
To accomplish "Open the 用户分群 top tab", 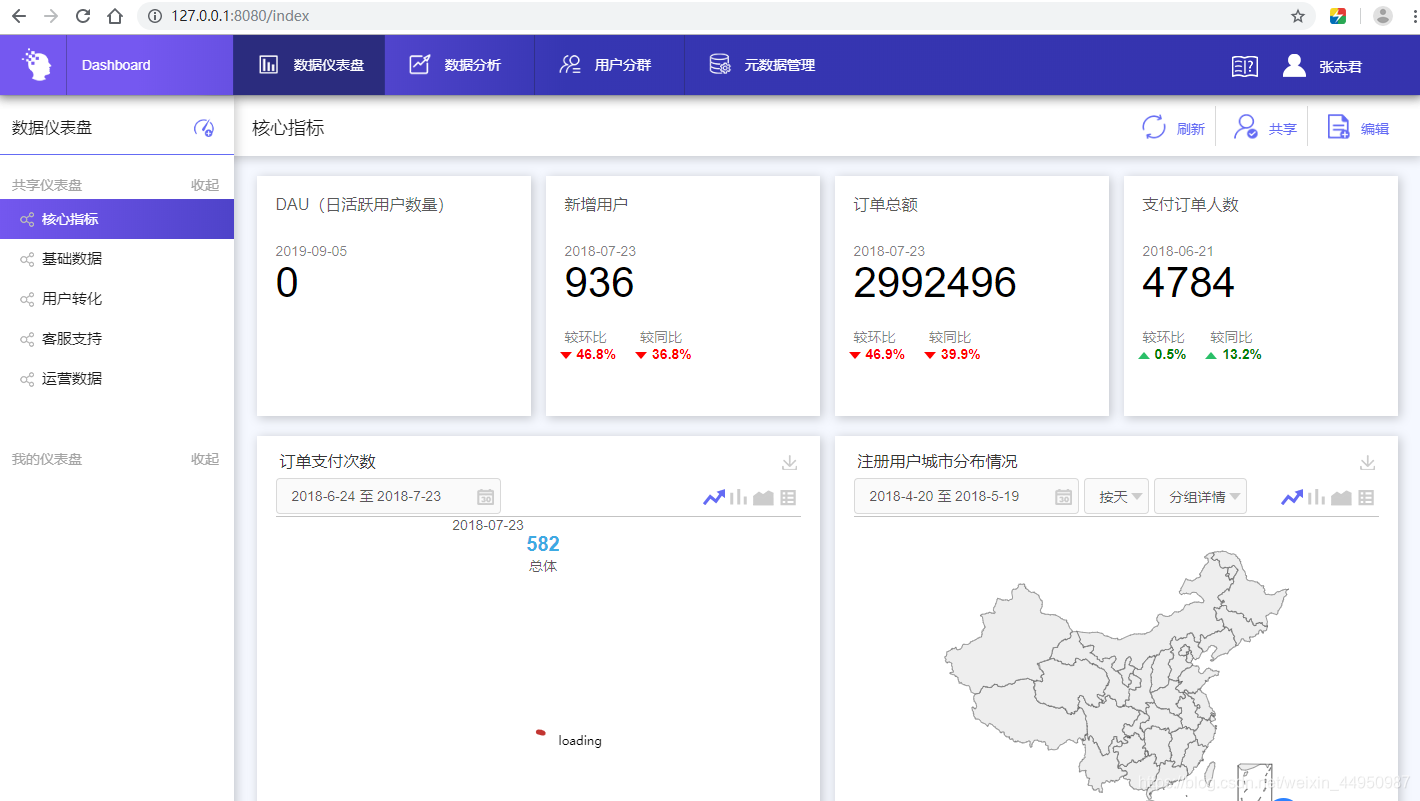I will pyautogui.click(x=609, y=65).
